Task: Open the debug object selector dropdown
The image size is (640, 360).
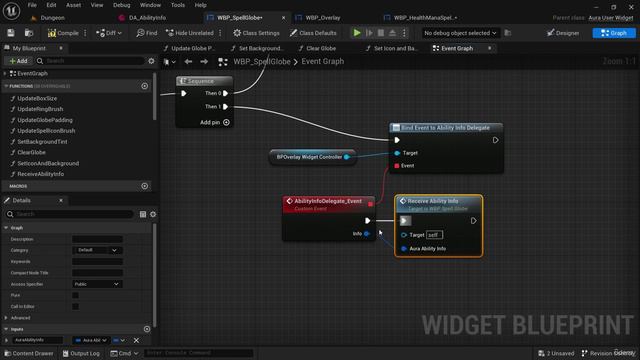Action: click(460, 33)
